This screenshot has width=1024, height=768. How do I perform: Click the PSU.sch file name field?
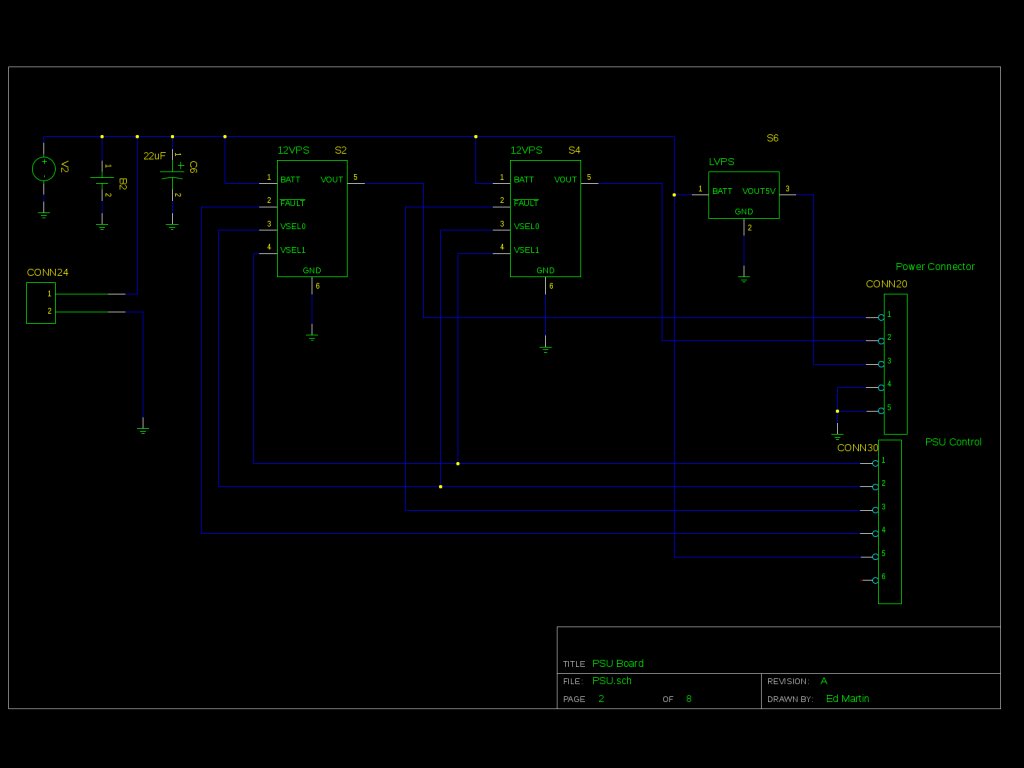click(612, 681)
